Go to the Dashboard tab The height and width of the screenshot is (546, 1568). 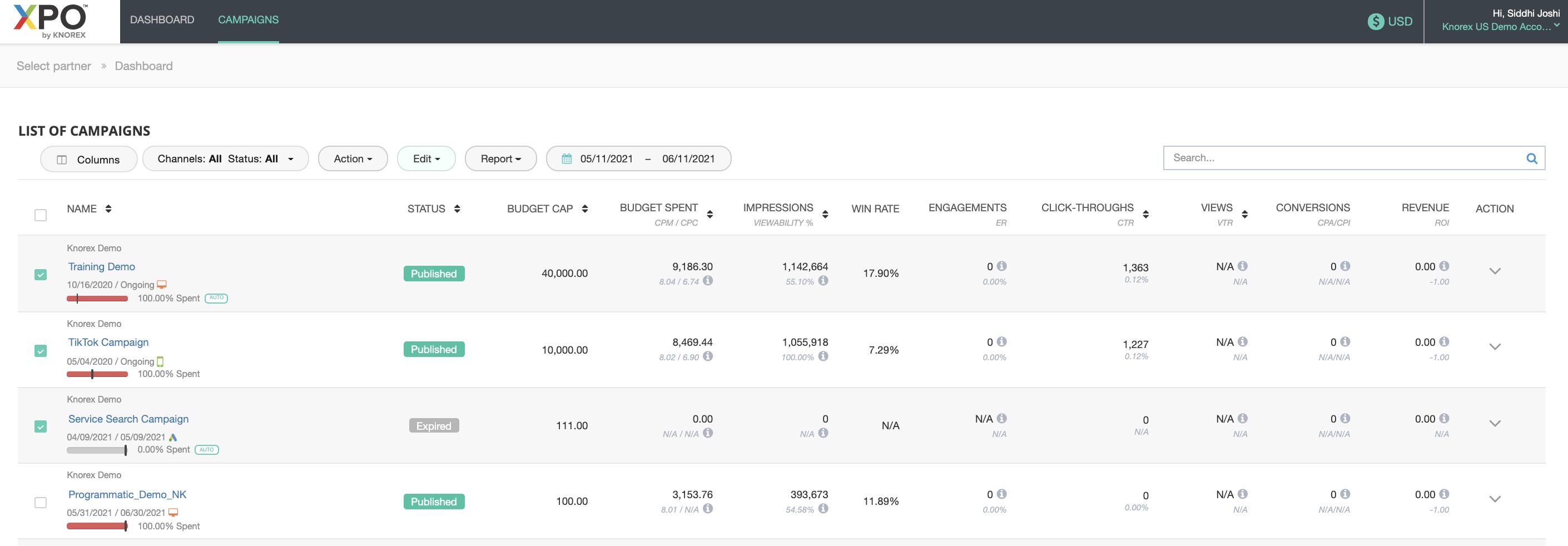coord(162,20)
